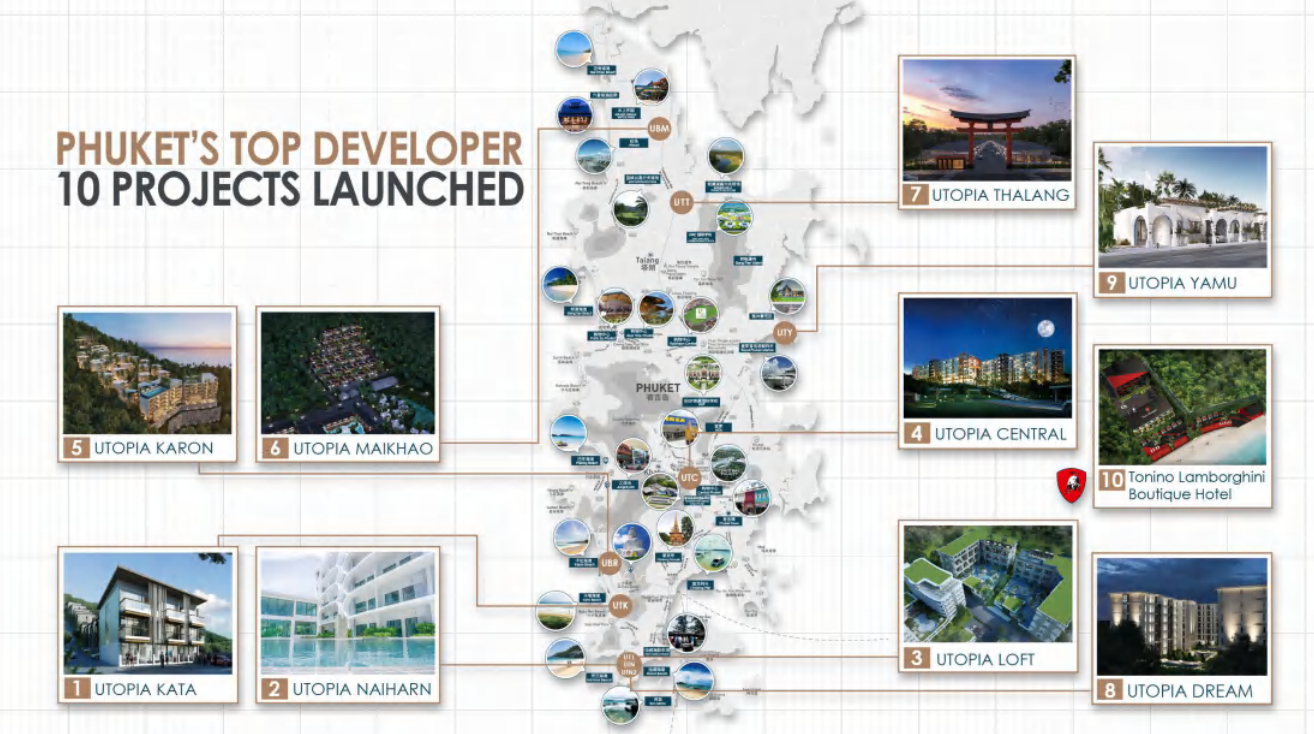Viewport: 1314px width, 734px height.
Task: Click the white Big Buddha photo circle
Action: [632, 541]
